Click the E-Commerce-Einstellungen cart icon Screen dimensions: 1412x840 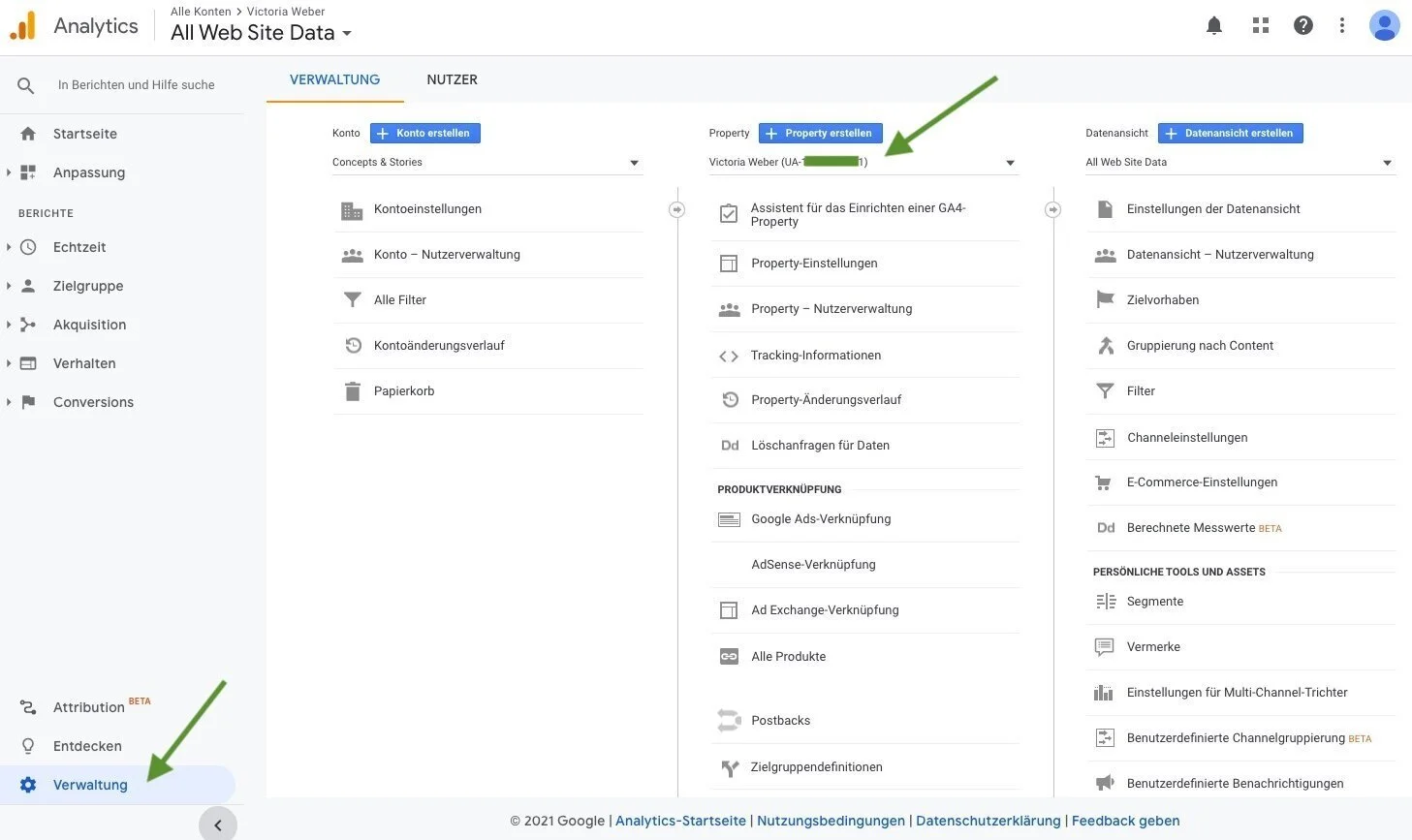pos(1104,482)
